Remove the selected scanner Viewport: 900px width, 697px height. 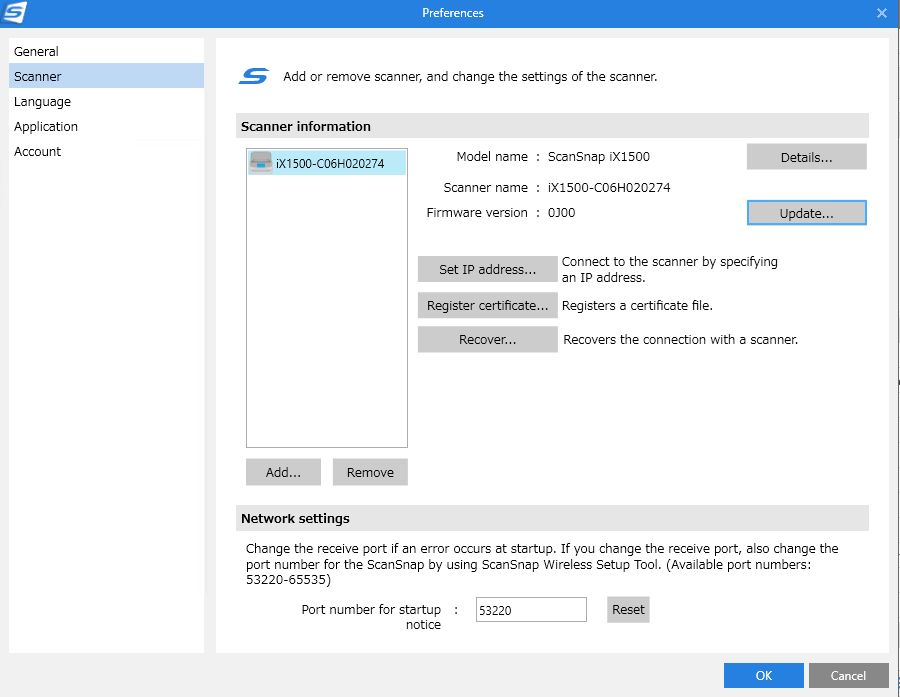[x=370, y=473]
